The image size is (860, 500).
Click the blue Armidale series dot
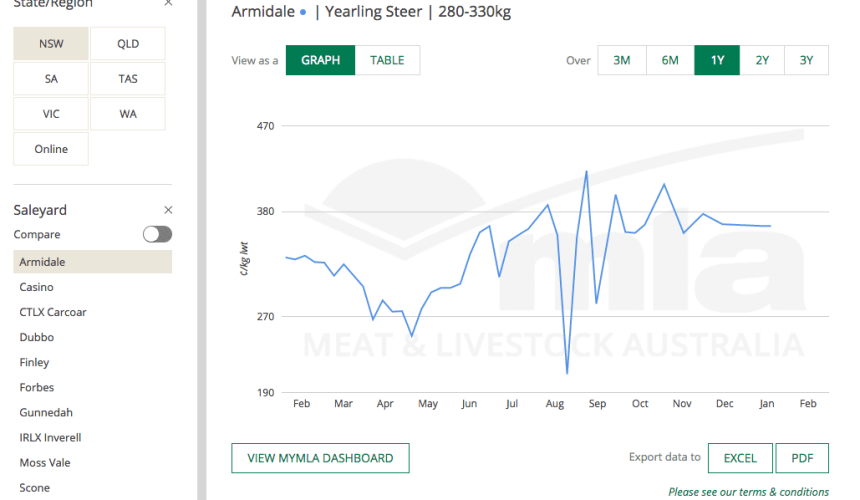point(303,12)
